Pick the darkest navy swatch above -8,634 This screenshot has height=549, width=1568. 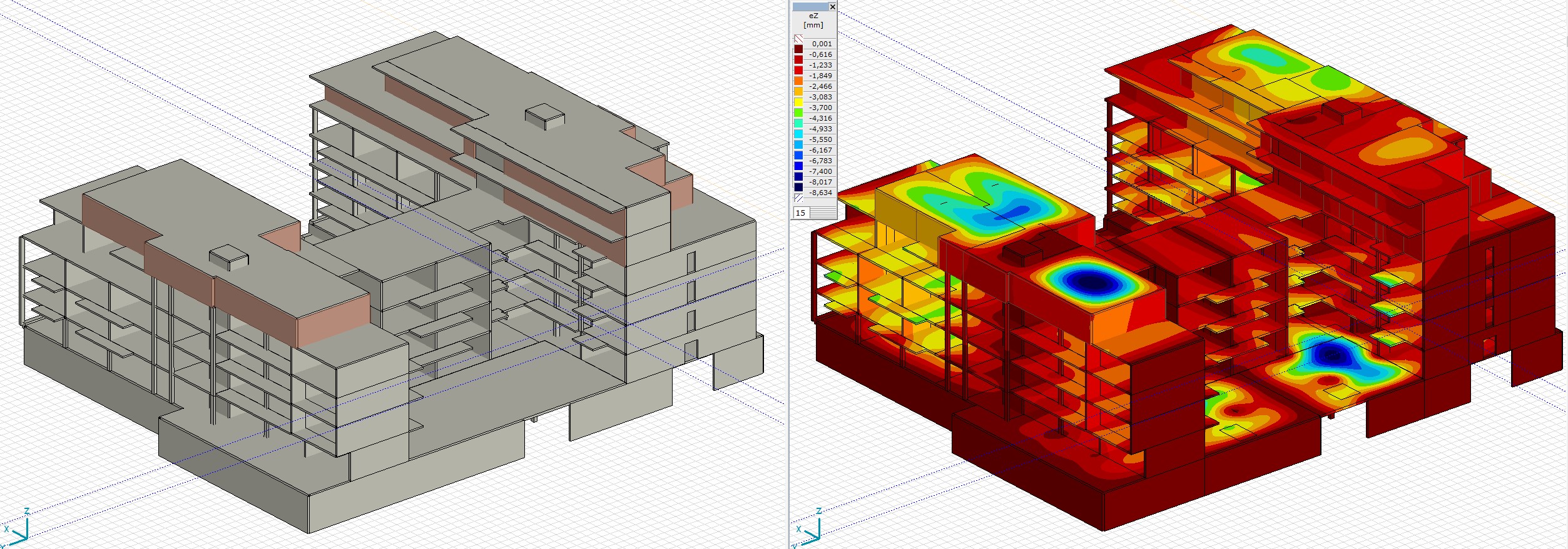[798, 187]
